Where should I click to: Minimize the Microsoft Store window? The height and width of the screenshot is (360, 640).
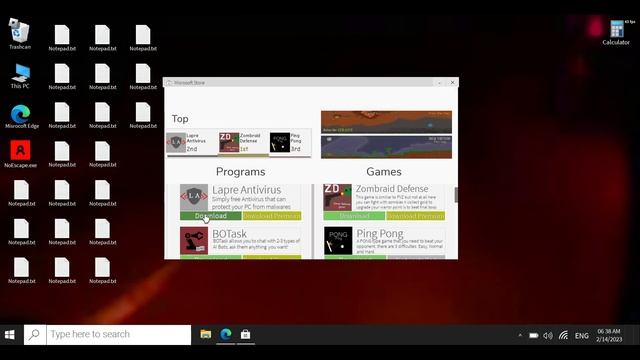click(440, 82)
